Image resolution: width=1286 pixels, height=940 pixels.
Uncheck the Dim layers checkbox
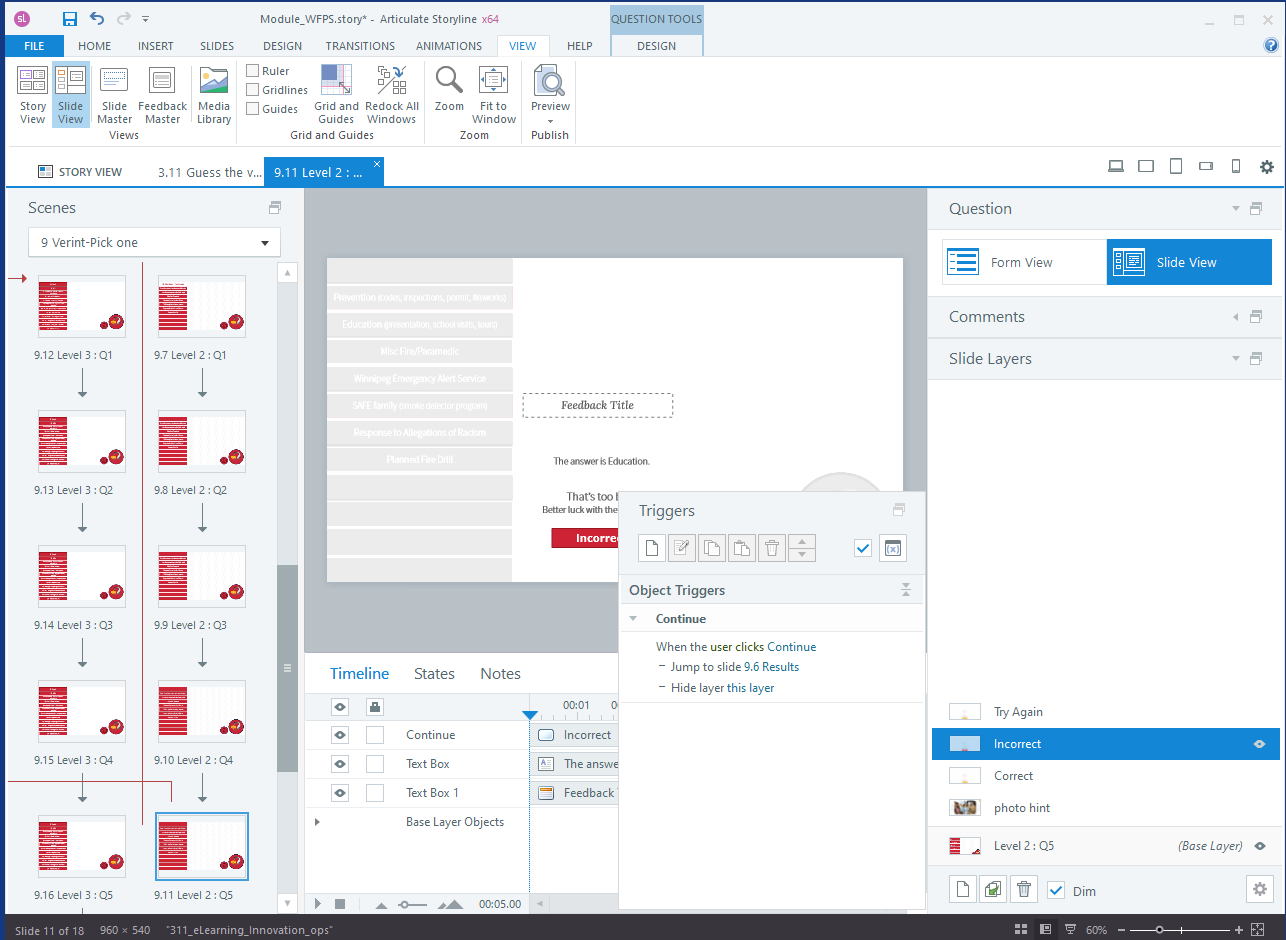pos(1056,890)
